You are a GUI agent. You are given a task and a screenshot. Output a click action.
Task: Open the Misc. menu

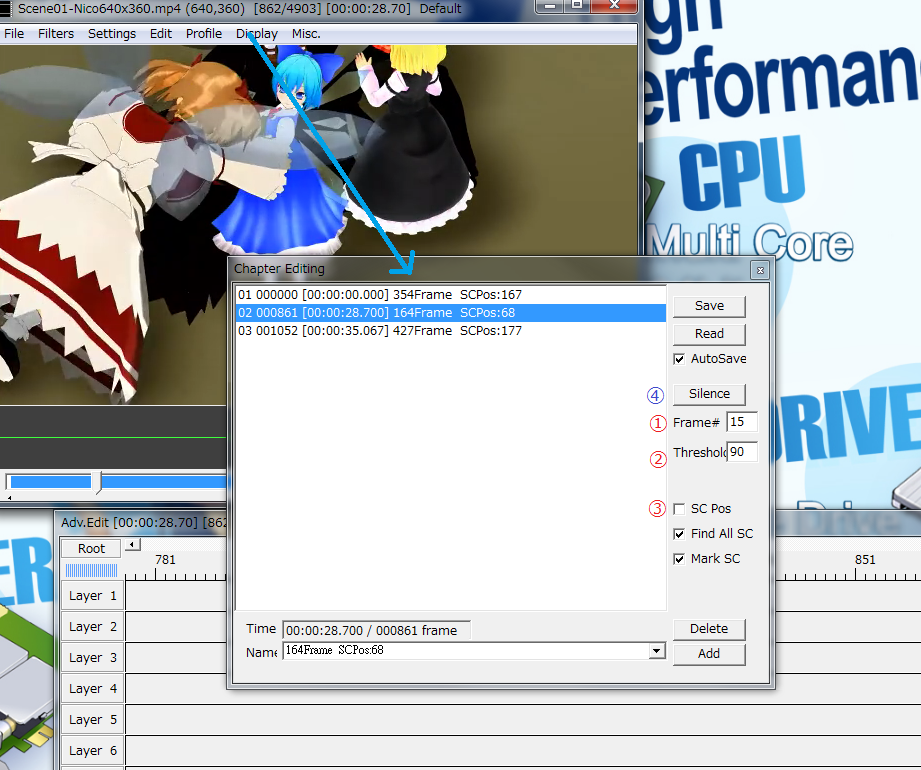coord(306,33)
